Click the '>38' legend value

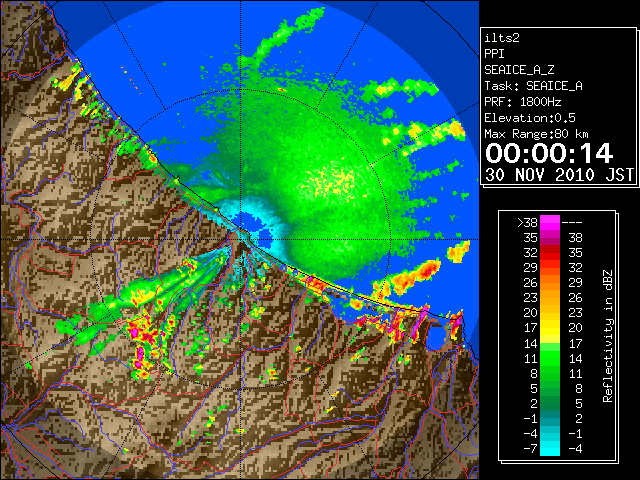pos(527,223)
